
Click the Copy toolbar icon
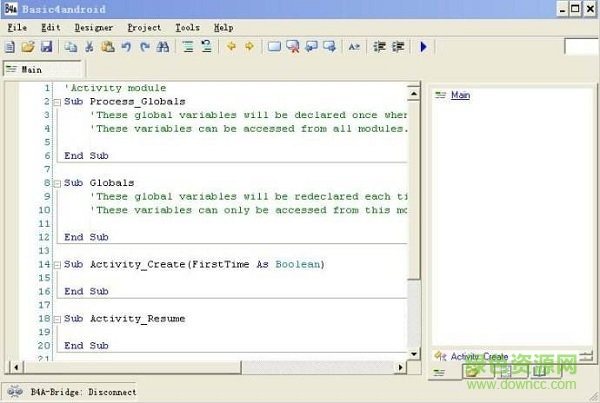[x=71, y=47]
